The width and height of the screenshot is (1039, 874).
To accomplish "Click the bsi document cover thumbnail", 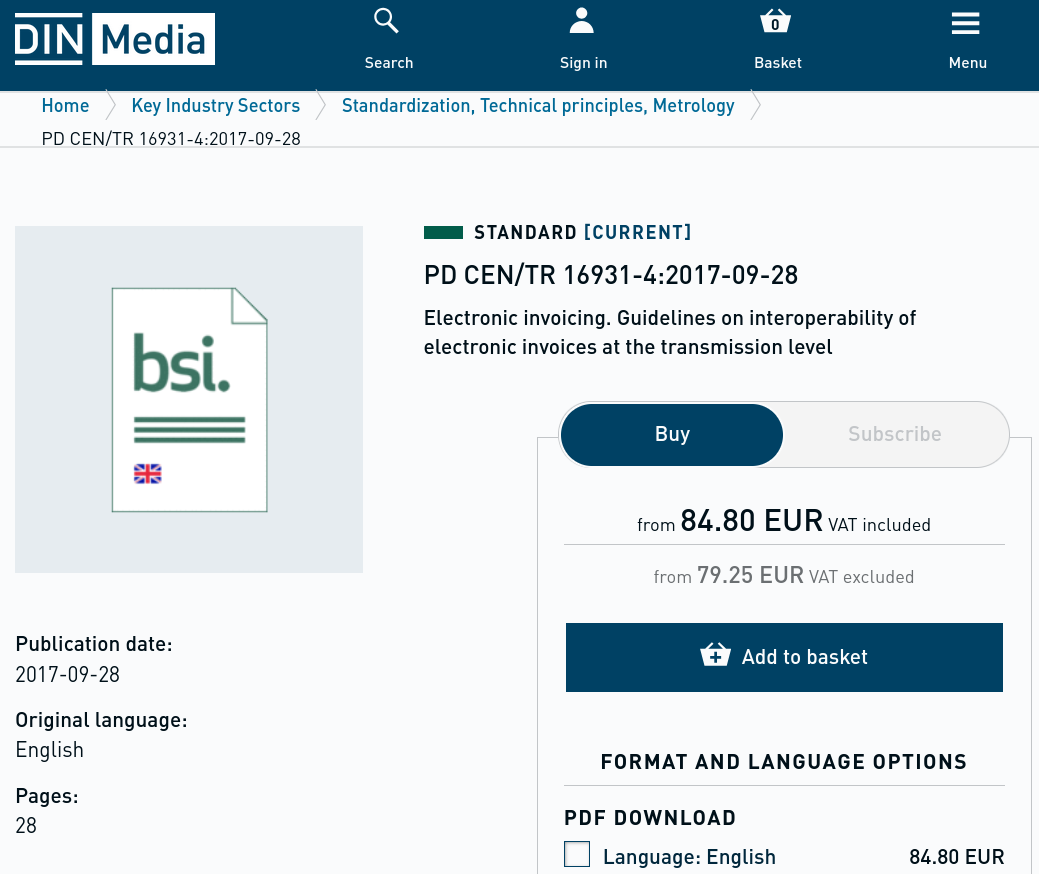I will coord(189,399).
